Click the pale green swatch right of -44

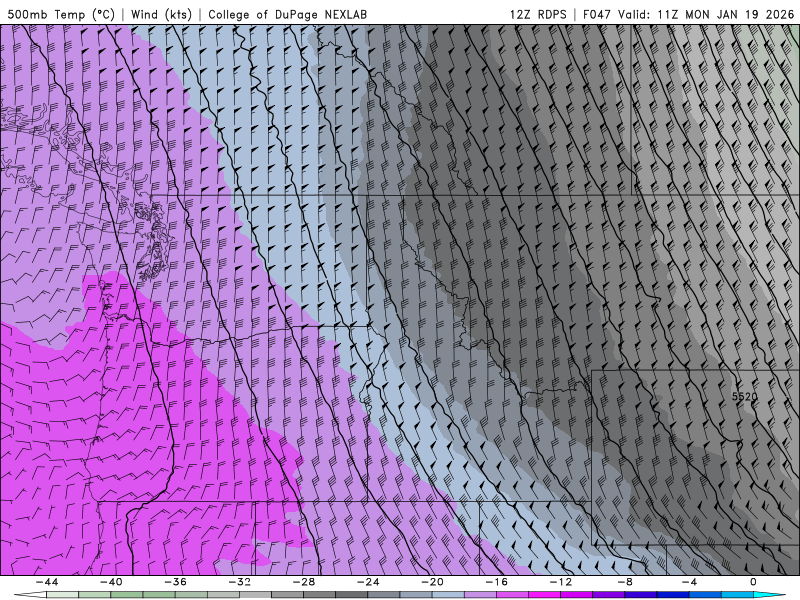tap(63, 595)
